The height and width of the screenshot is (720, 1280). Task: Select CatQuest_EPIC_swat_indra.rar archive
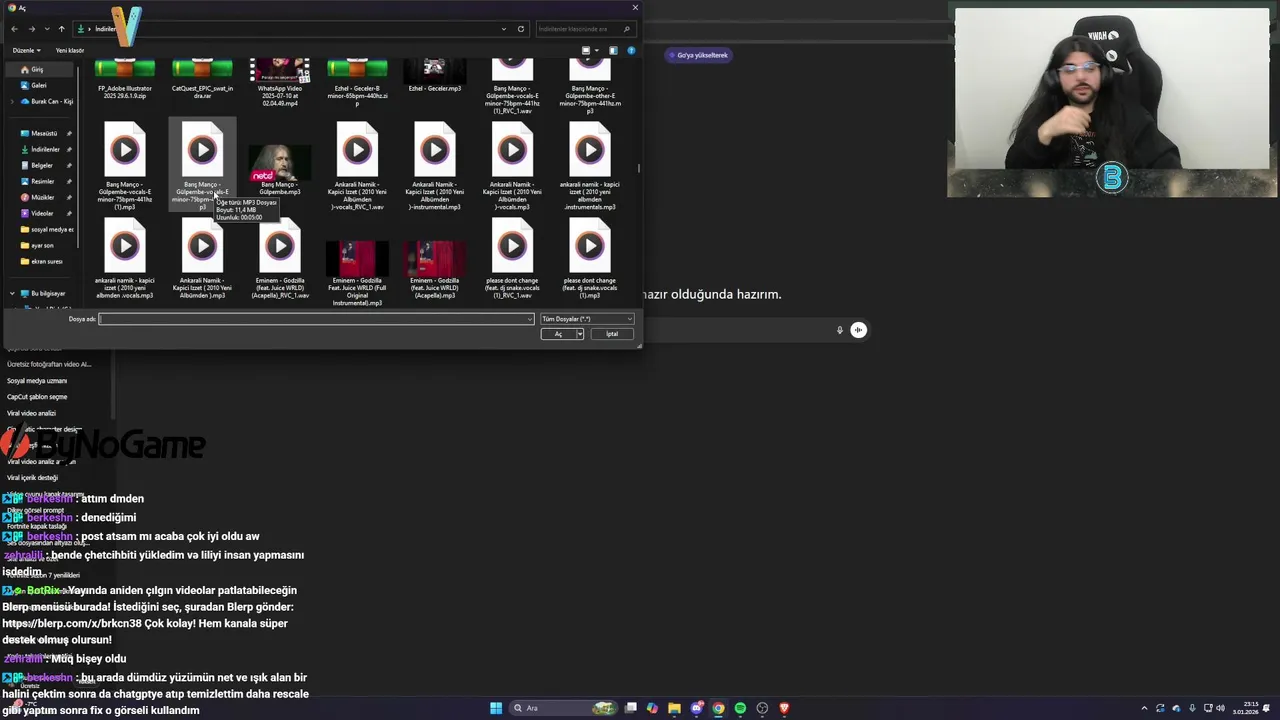pos(202,80)
